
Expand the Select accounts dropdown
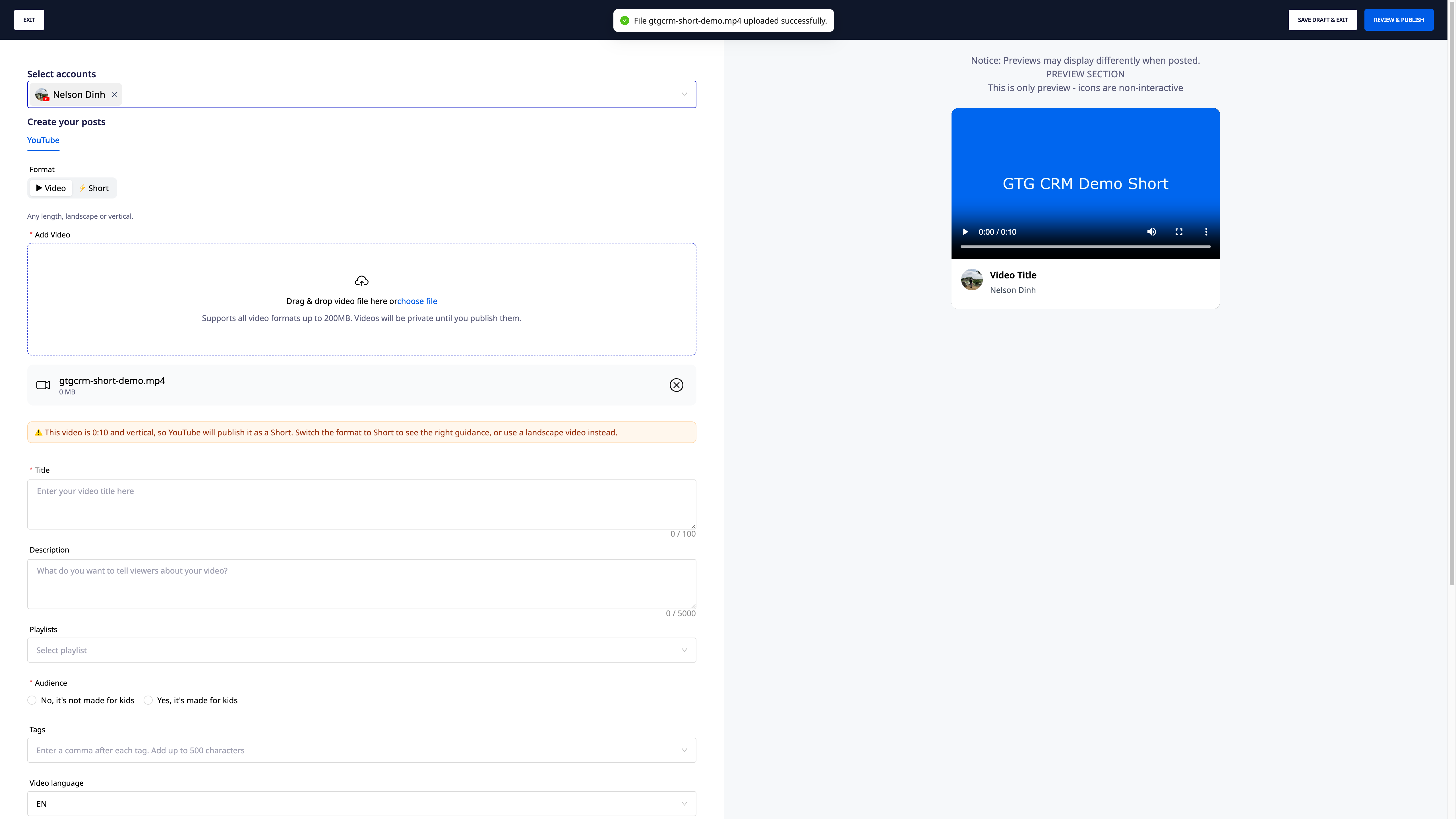click(684, 94)
